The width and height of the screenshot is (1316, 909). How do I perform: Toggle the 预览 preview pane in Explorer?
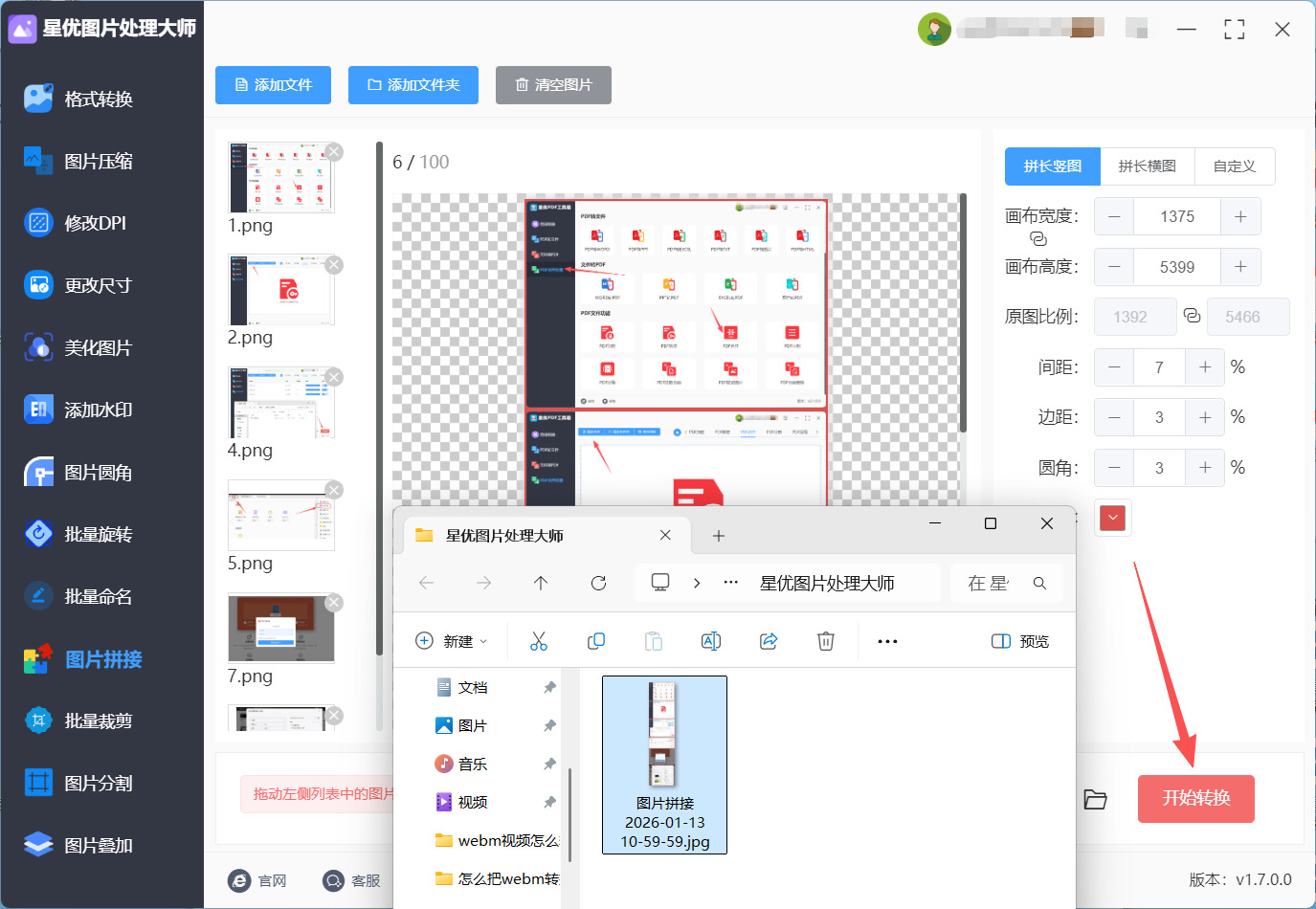(1020, 641)
